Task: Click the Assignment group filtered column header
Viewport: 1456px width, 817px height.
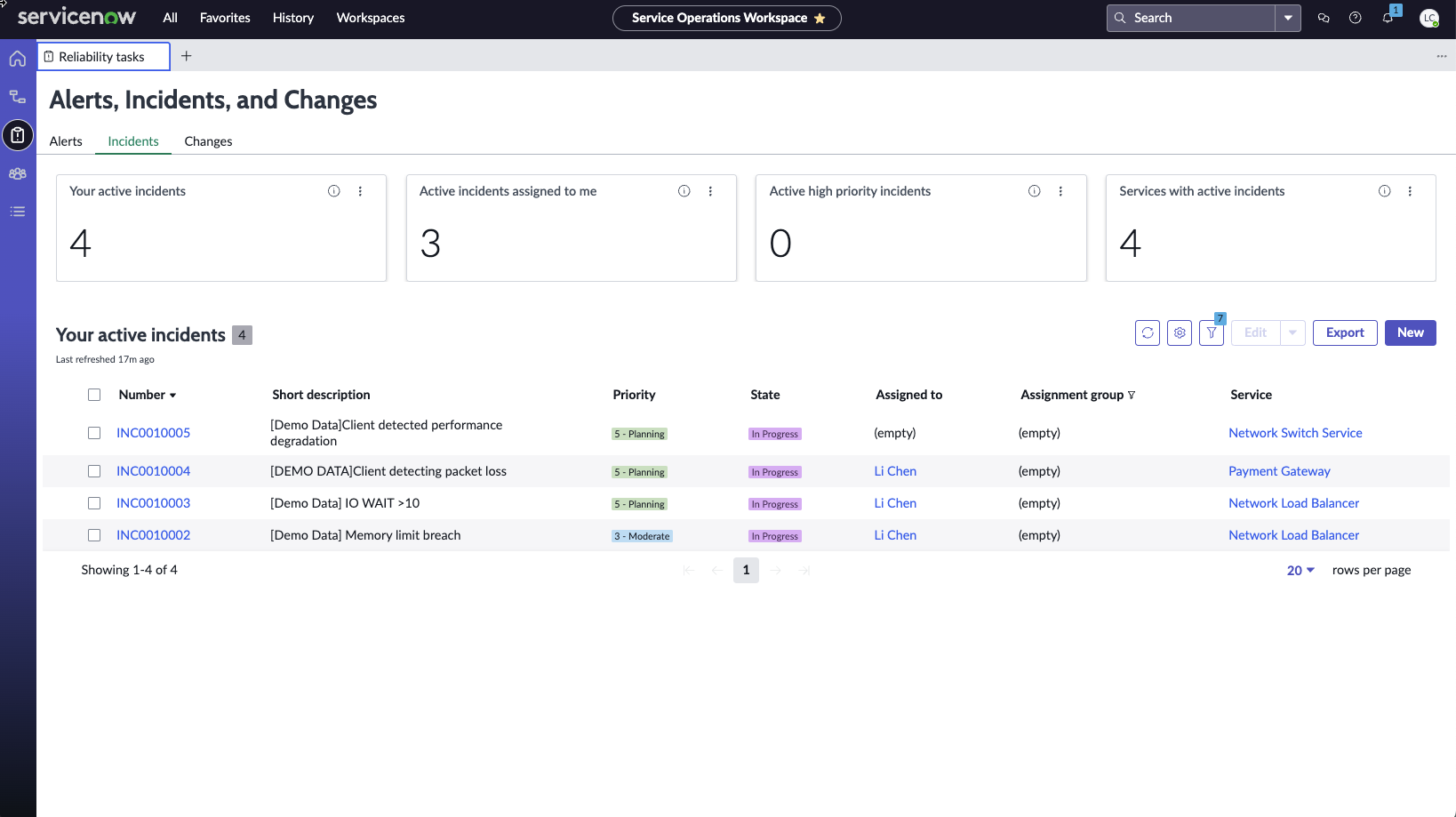Action: click(1077, 395)
